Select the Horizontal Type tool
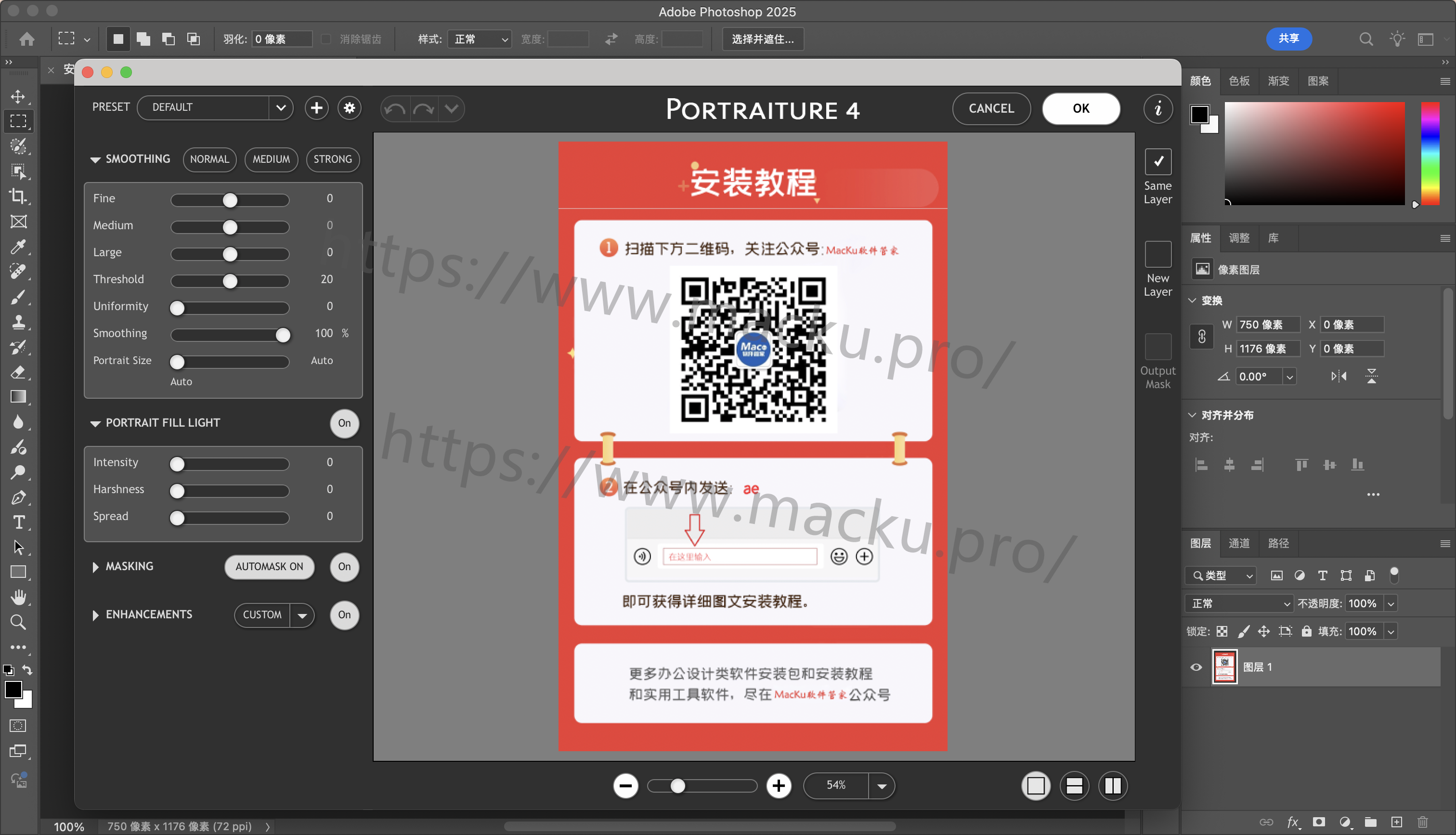 pos(18,522)
